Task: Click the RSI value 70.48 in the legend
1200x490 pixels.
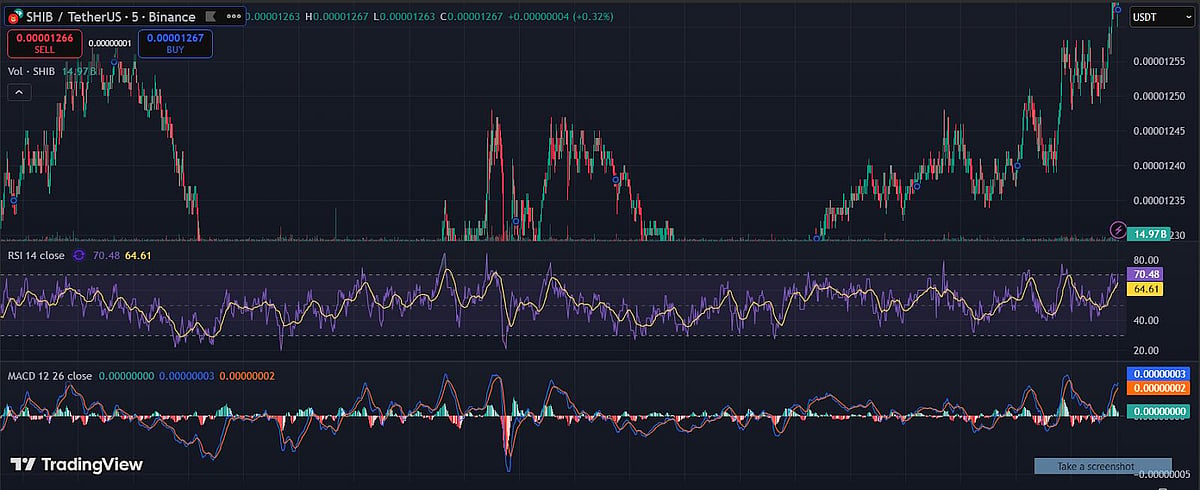Action: tap(105, 255)
